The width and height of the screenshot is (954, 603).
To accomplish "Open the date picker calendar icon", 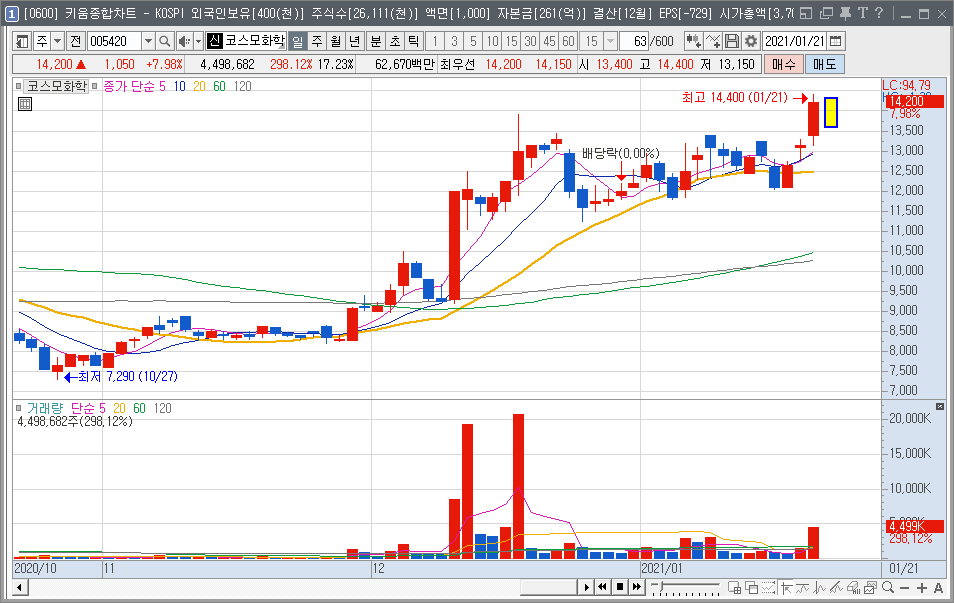I will click(x=836, y=41).
